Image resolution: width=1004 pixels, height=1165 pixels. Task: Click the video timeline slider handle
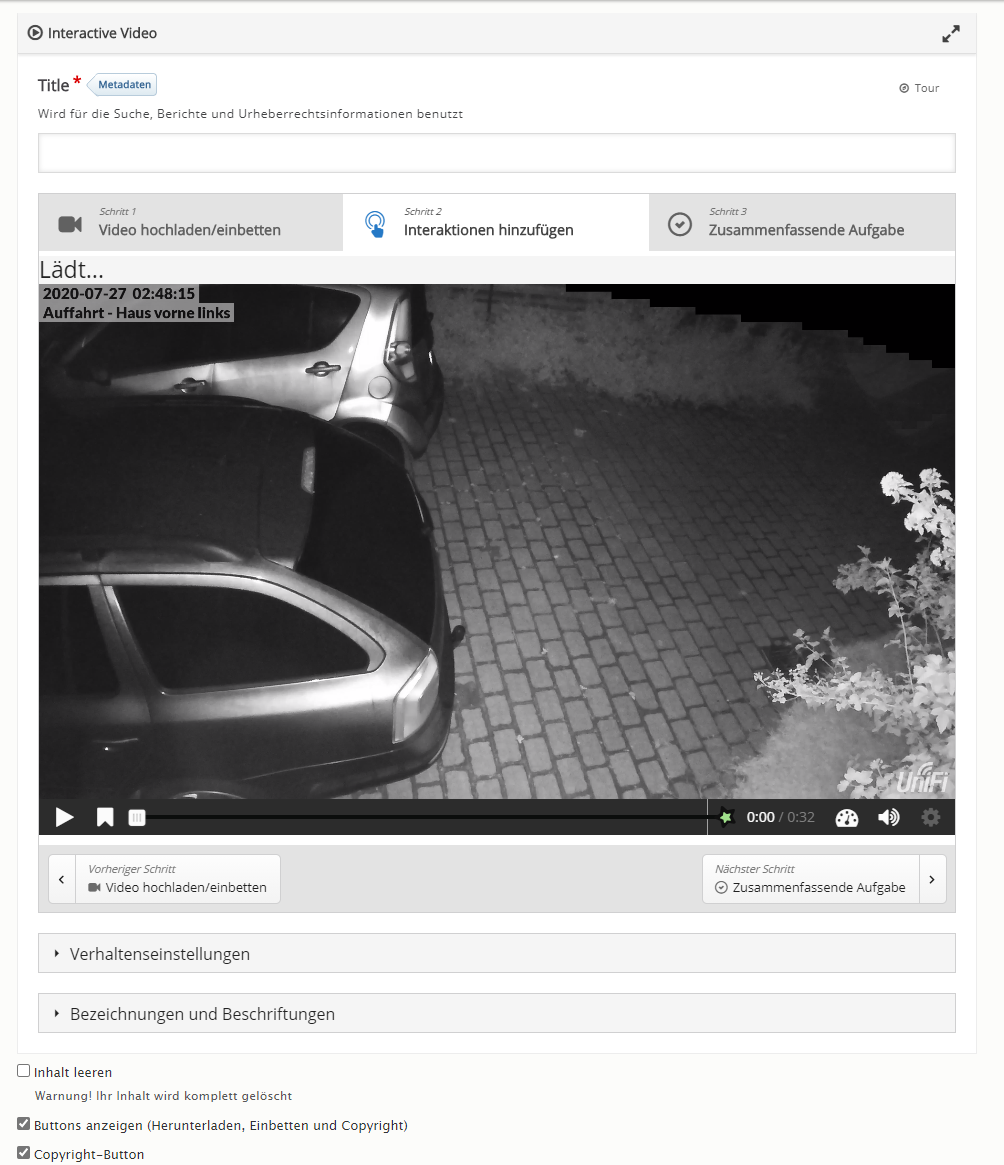click(137, 818)
